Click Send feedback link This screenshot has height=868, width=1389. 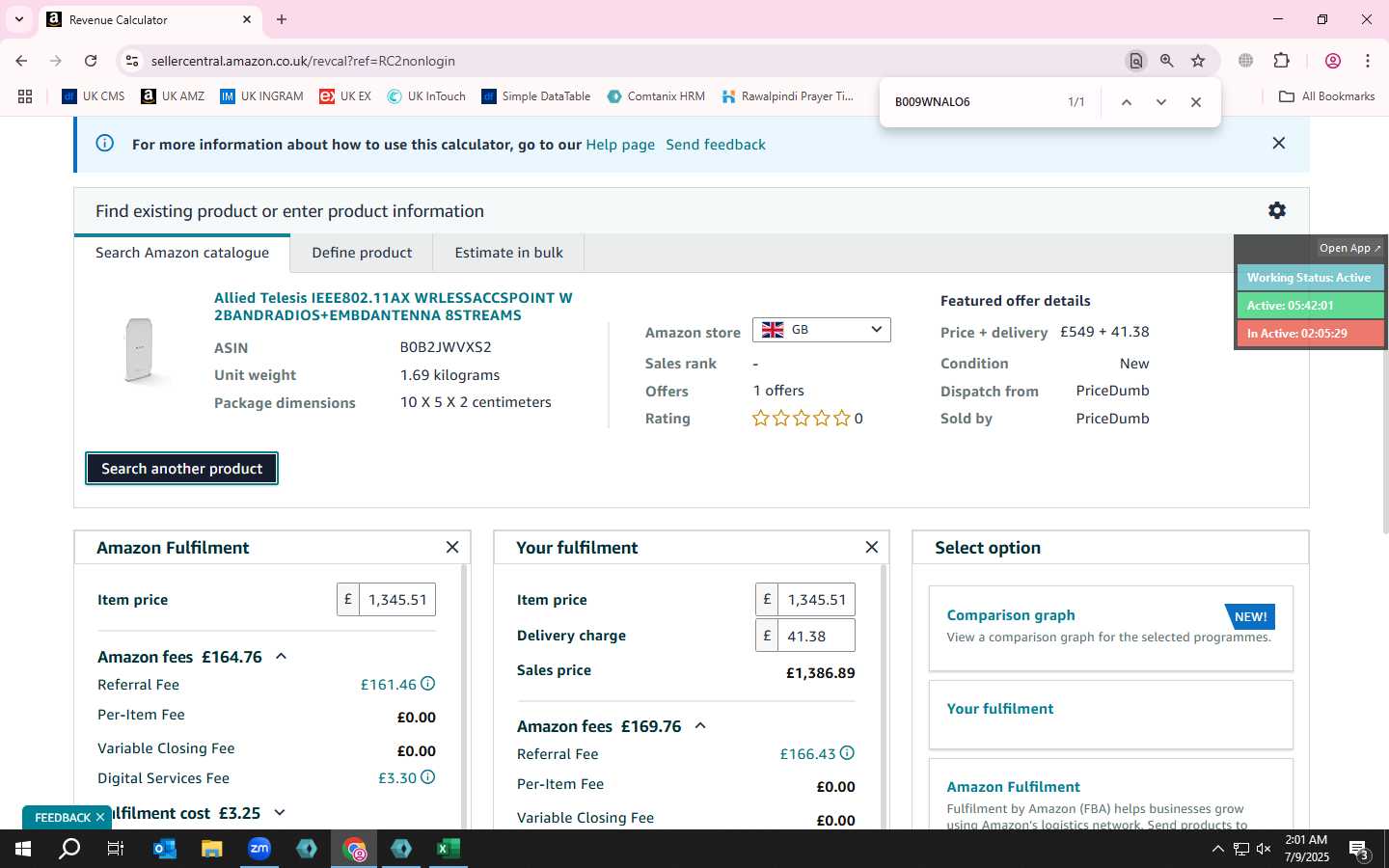click(x=716, y=145)
